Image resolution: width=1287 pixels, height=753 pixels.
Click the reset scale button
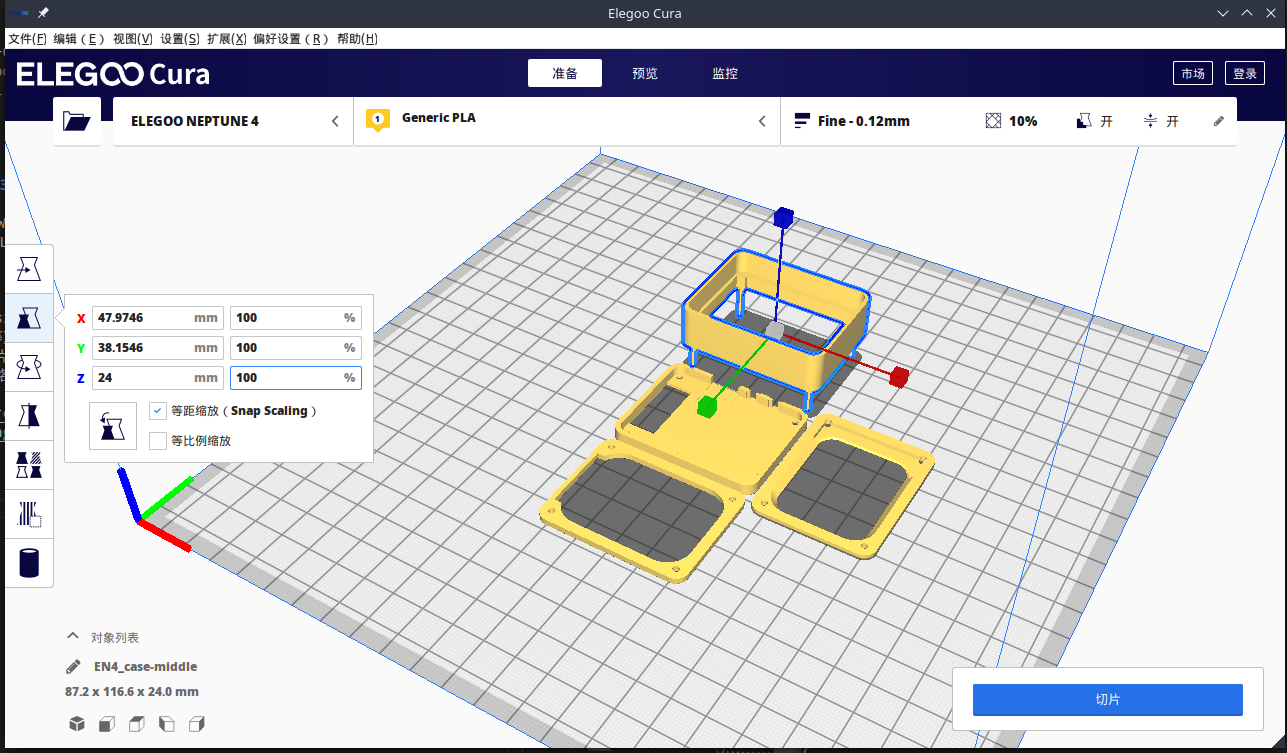click(x=113, y=426)
